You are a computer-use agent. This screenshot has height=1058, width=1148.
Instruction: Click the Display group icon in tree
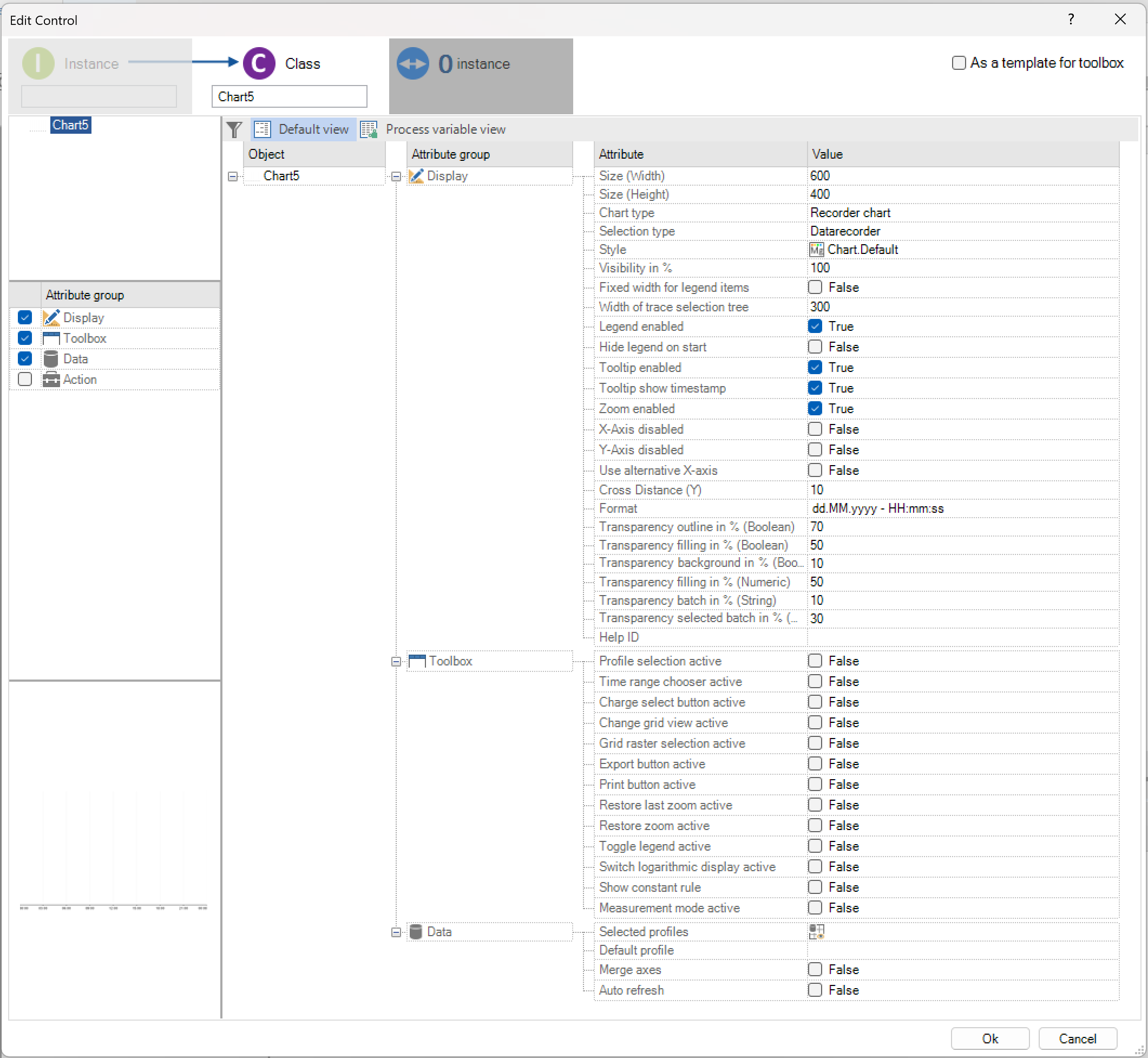416,176
